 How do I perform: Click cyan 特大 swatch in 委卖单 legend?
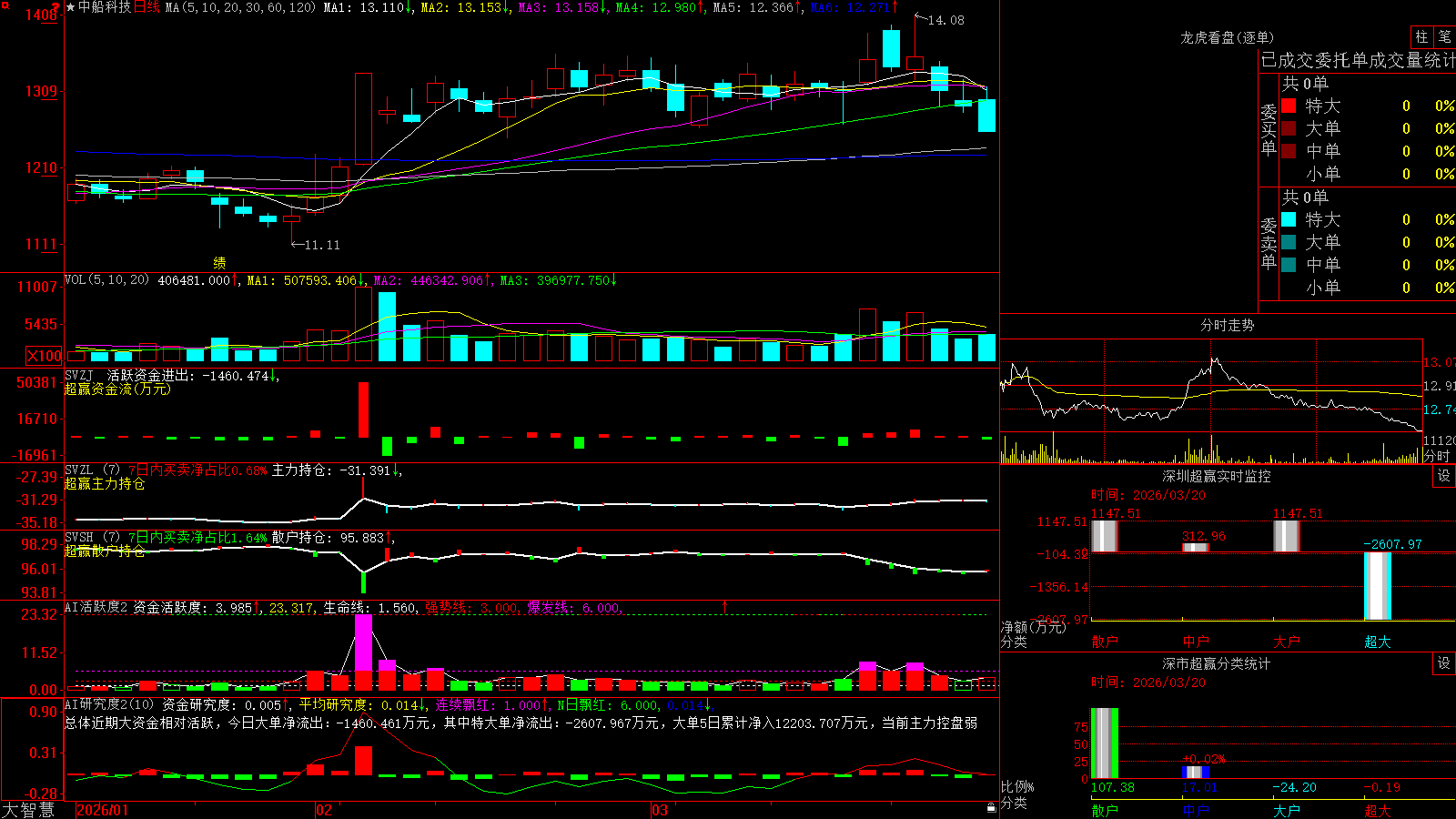point(1289,219)
